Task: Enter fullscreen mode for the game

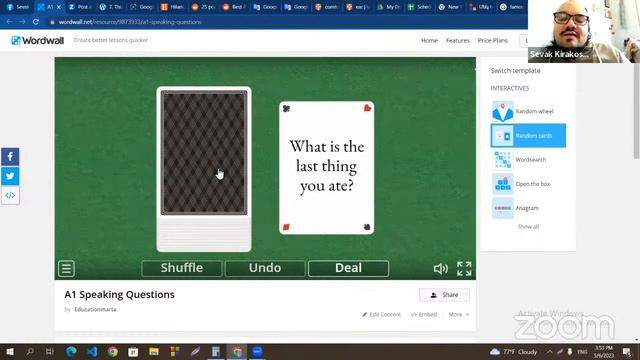Action: tap(464, 269)
